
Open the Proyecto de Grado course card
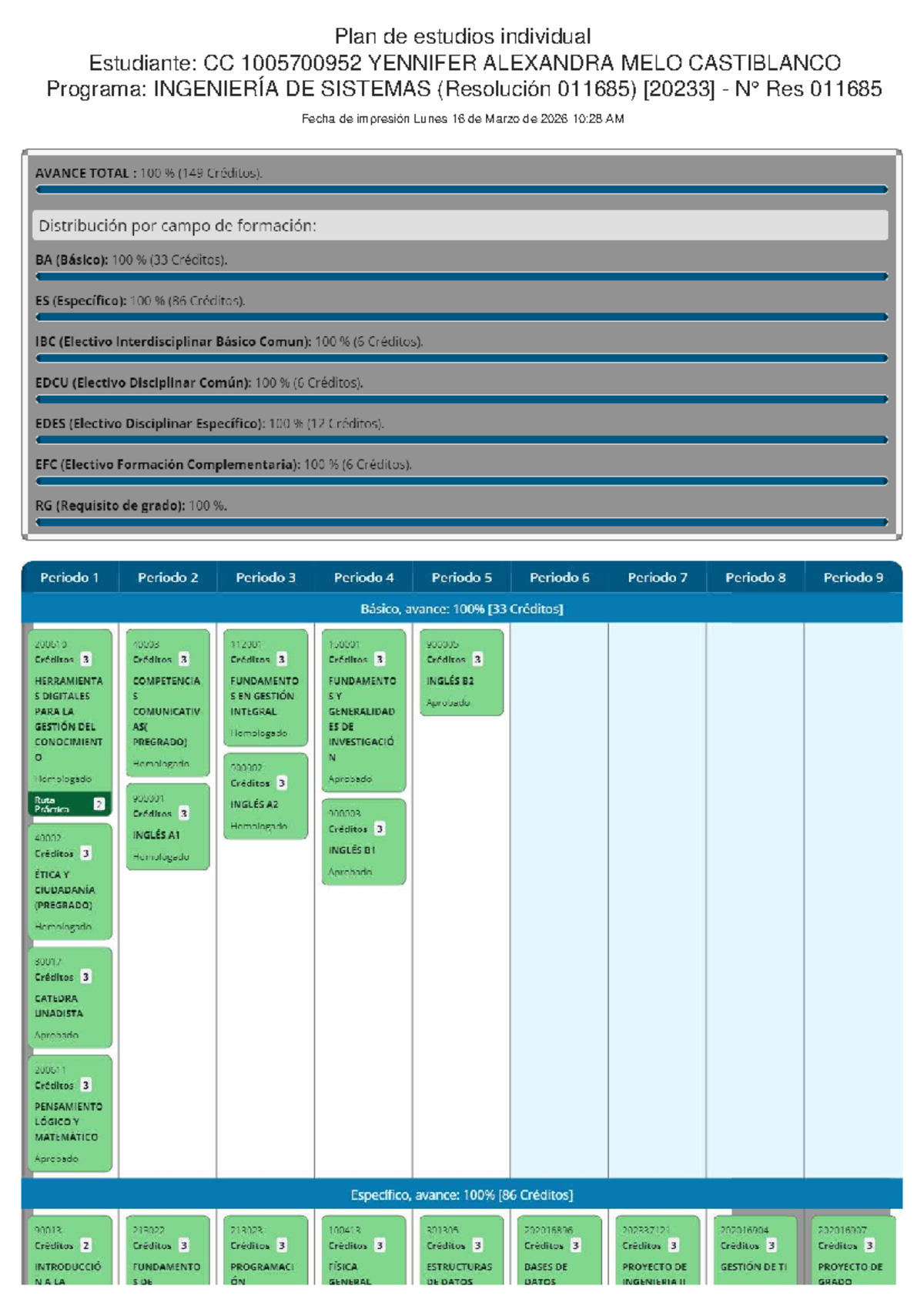pos(853,1251)
